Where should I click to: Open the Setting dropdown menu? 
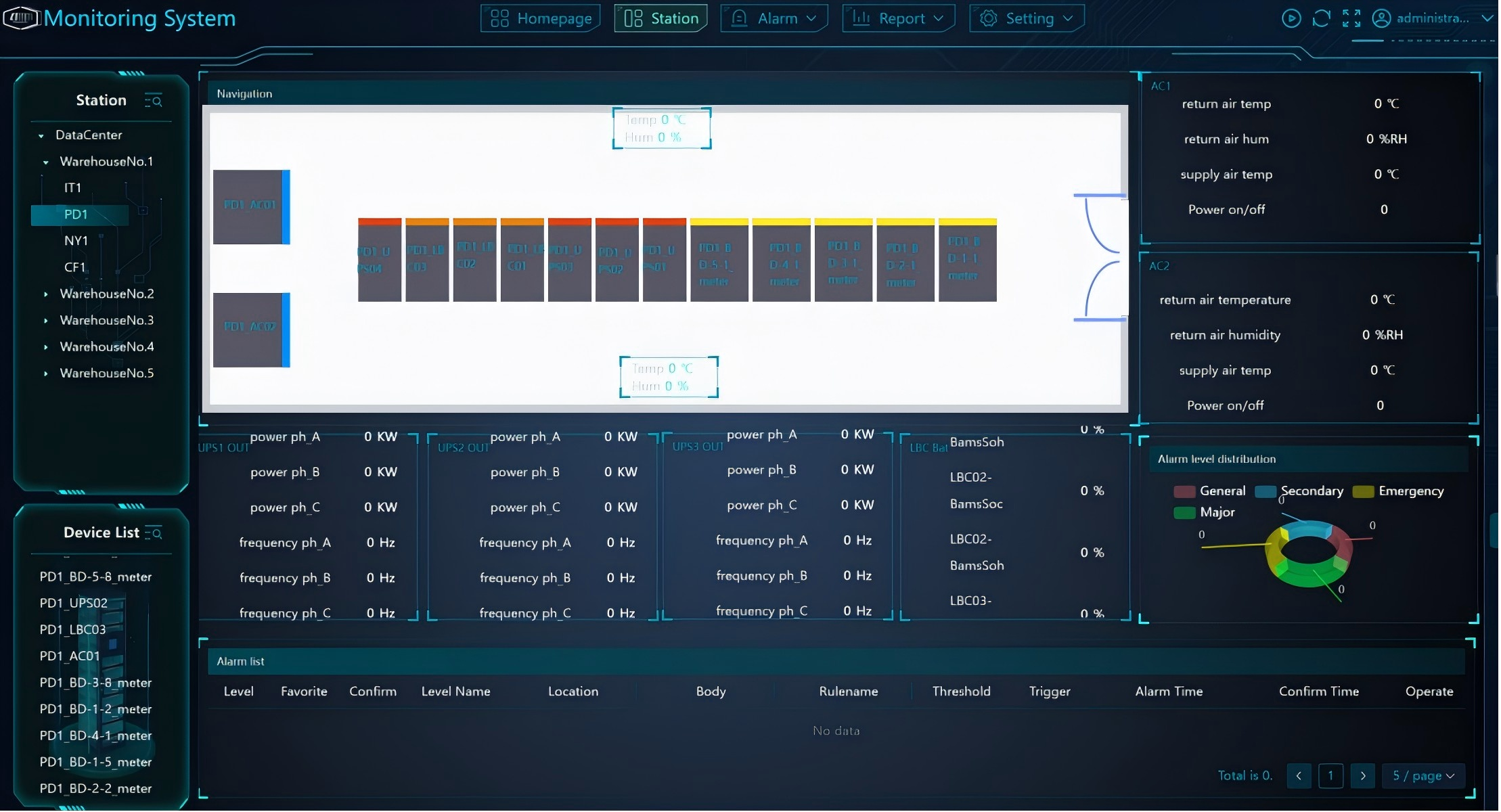1028,19
